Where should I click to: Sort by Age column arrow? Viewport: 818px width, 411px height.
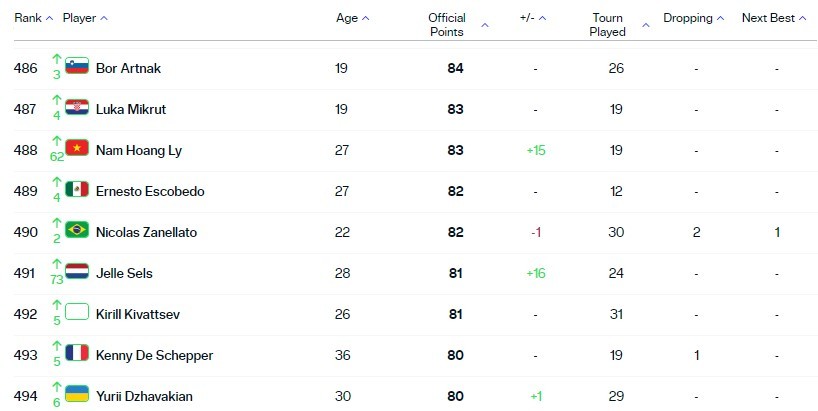click(366, 18)
